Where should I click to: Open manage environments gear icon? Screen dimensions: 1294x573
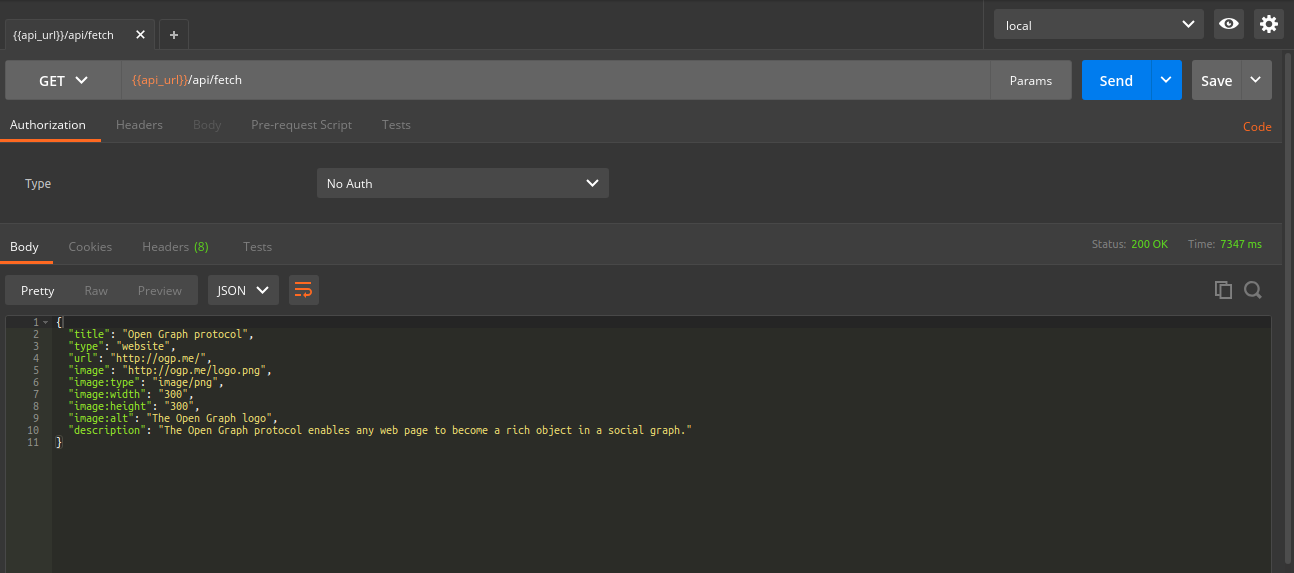pyautogui.click(x=1269, y=25)
